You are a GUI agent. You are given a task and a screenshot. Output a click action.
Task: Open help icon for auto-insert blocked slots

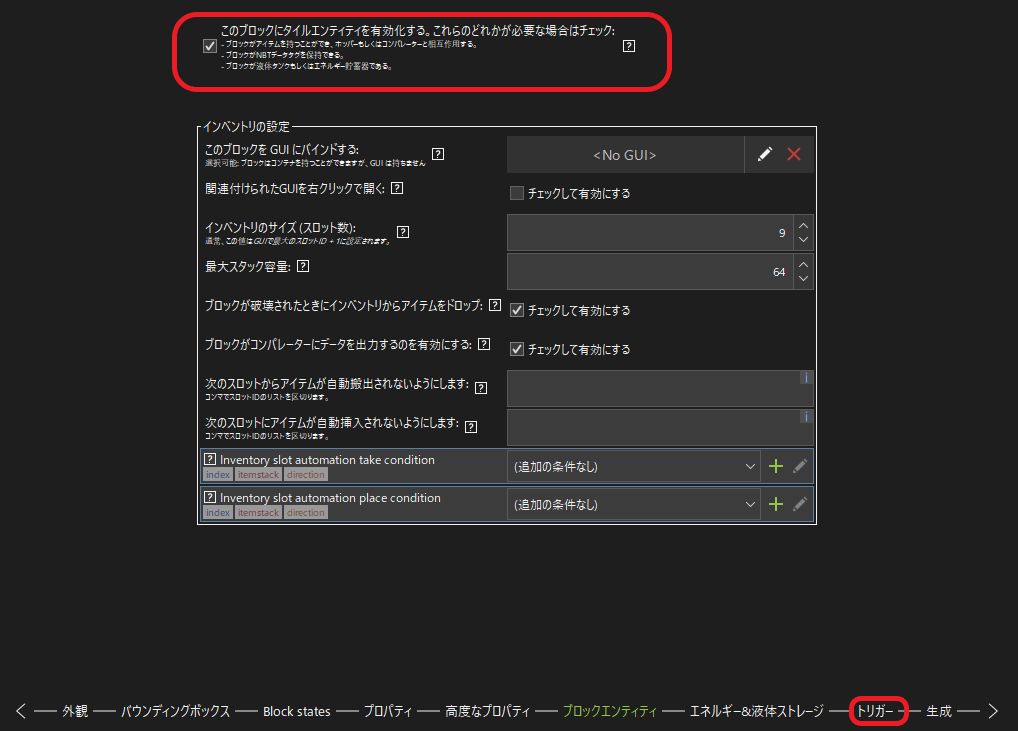471,427
